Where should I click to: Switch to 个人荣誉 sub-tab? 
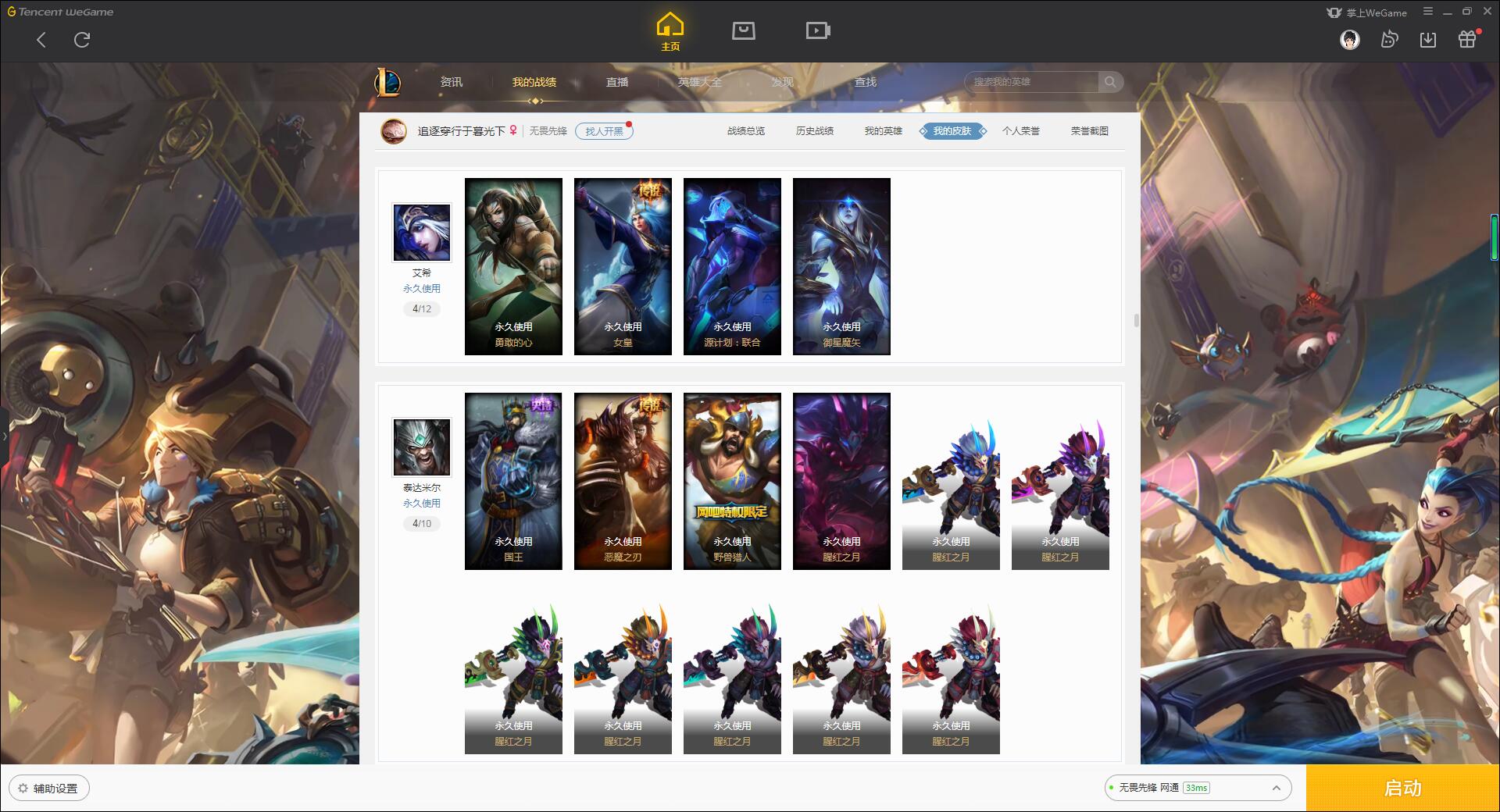pos(1021,131)
